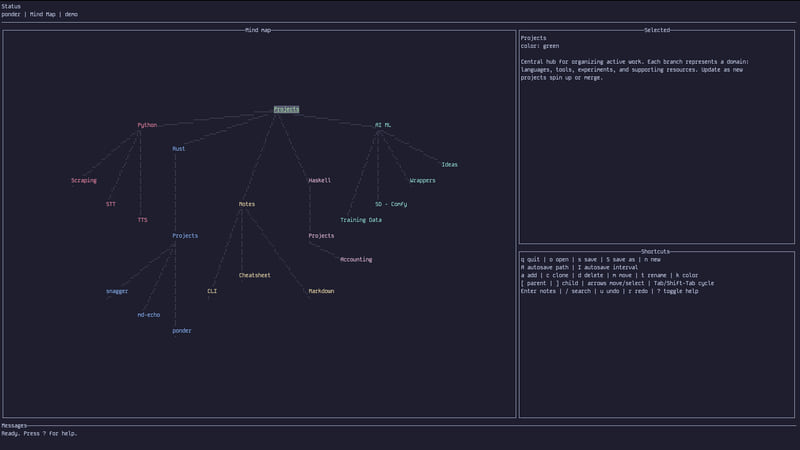
Task: Select the ponder node in the map
Action: coord(182,331)
